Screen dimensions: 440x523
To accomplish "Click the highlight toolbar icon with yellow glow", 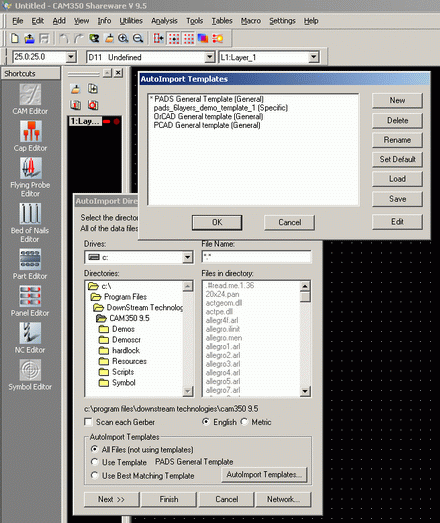I will click(218, 38).
